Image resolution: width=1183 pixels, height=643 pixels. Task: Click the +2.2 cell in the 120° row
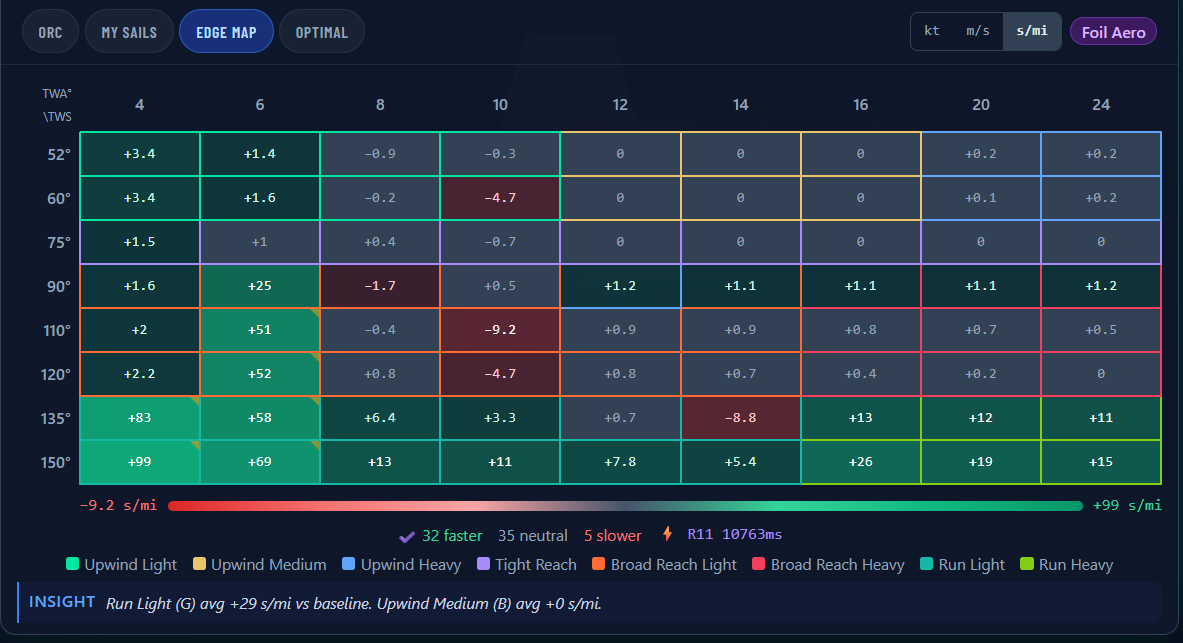[140, 374]
